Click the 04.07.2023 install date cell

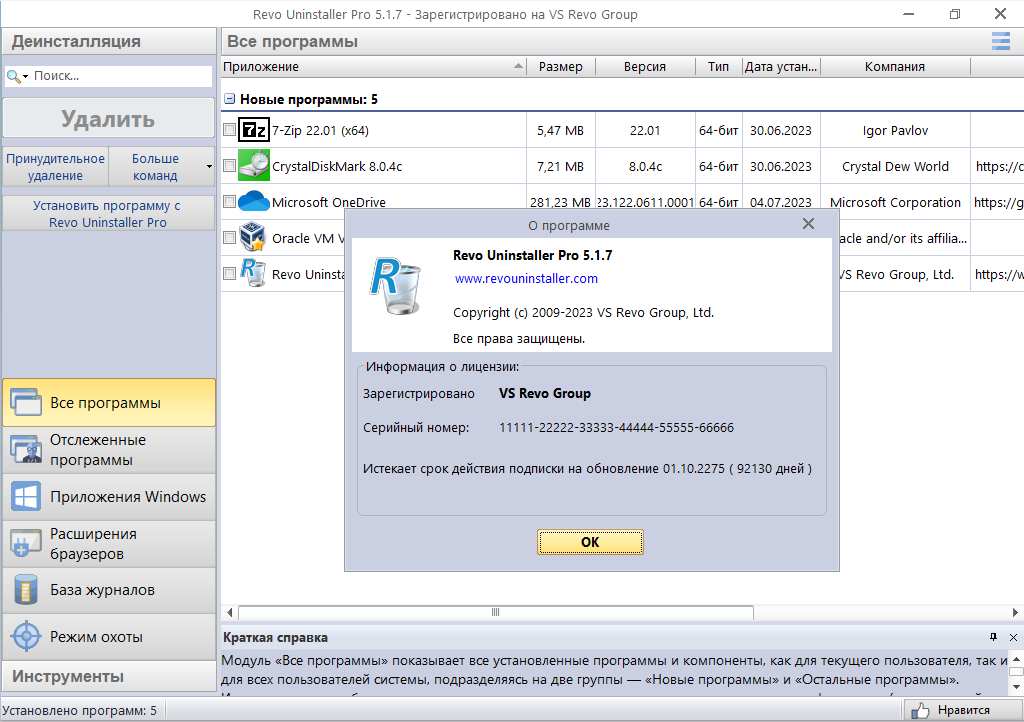[780, 201]
